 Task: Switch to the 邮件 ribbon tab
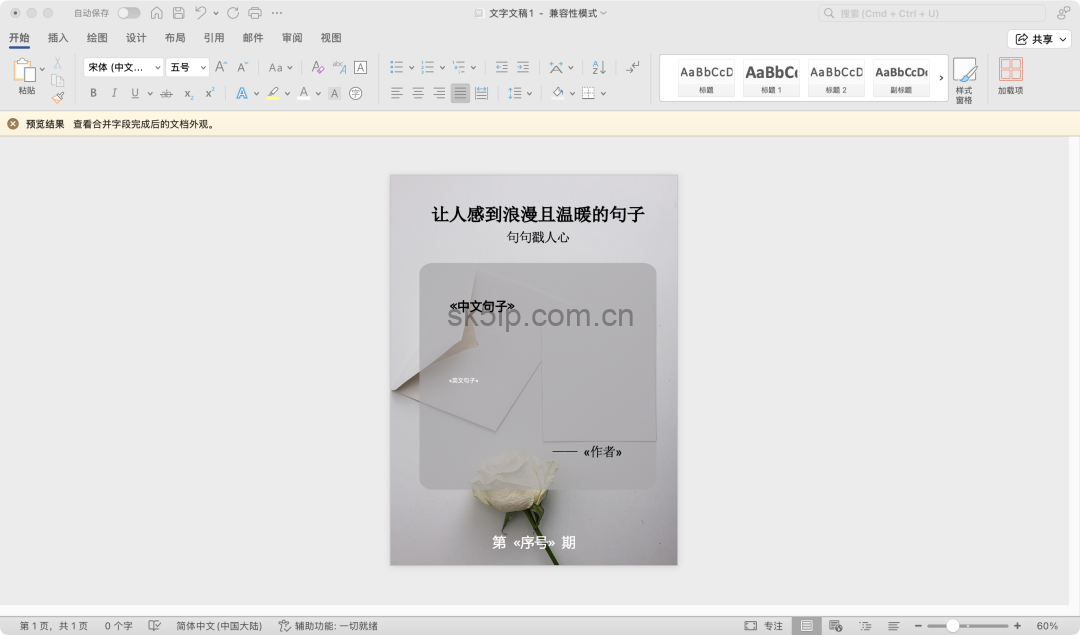coord(252,37)
